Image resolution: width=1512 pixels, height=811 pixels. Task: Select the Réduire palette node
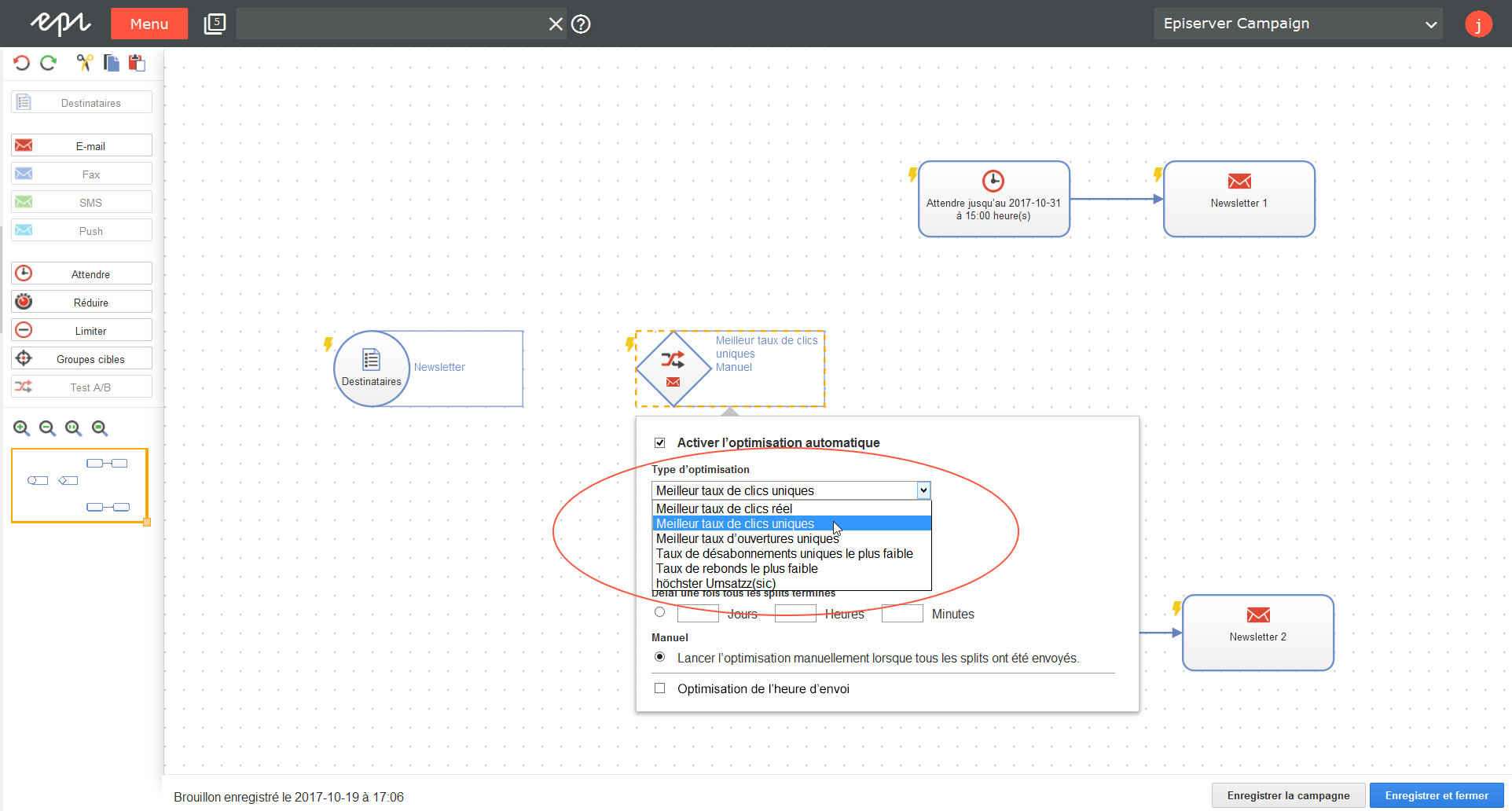pos(82,302)
